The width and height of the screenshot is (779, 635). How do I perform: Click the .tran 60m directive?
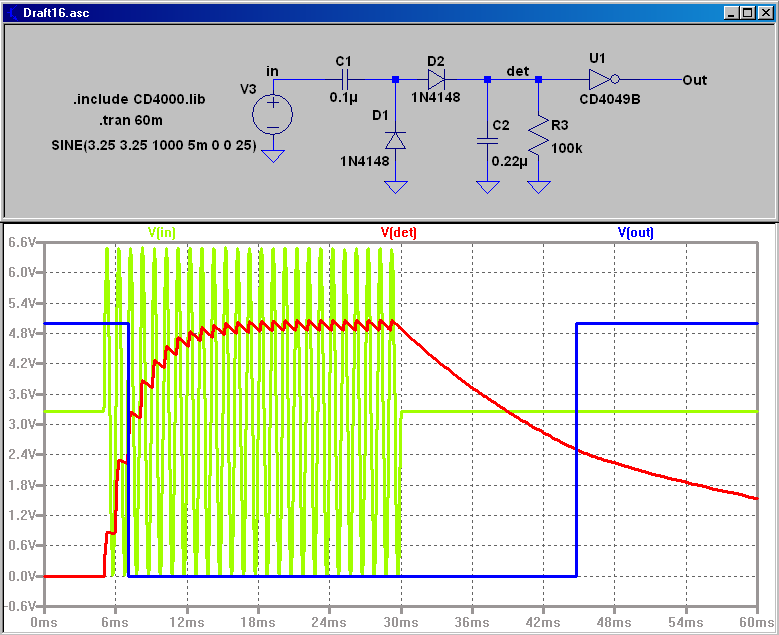131,120
